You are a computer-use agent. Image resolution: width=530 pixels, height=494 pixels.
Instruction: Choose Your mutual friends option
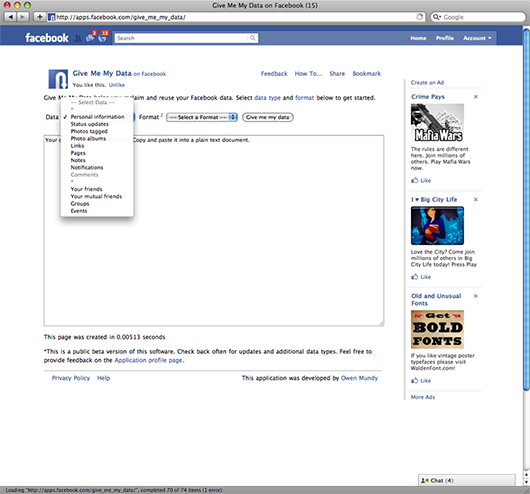tap(96, 196)
